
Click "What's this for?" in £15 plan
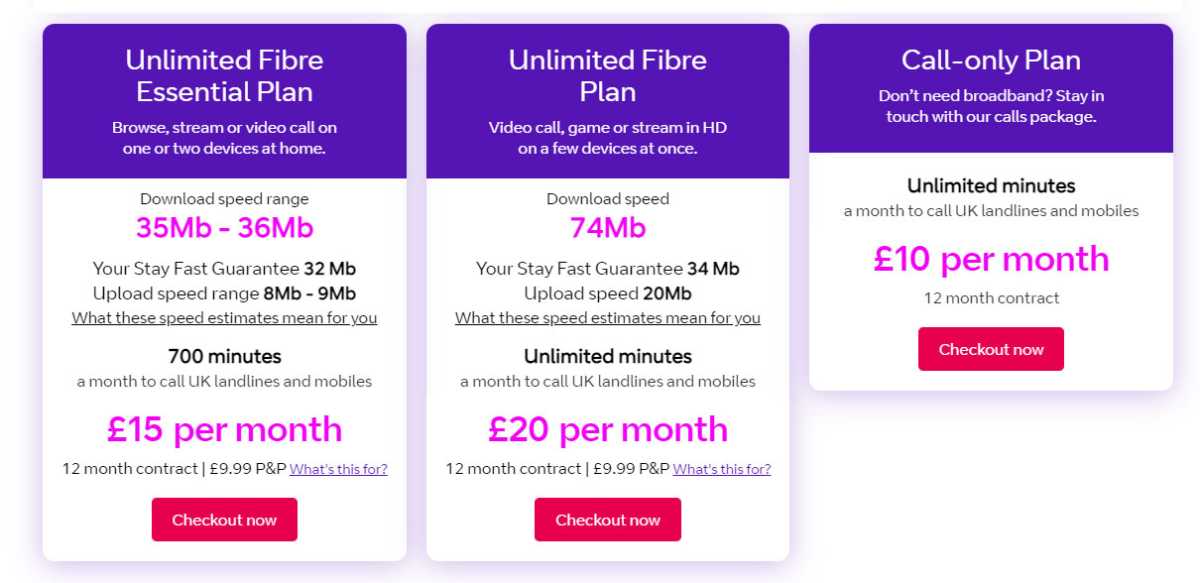tap(338, 469)
